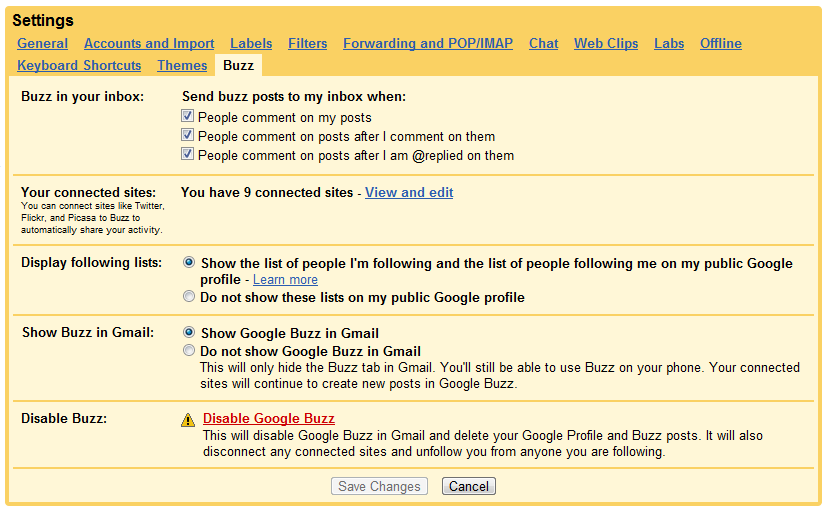Click the 'Settings' page heading
The height and width of the screenshot is (510, 827).
click(43, 20)
